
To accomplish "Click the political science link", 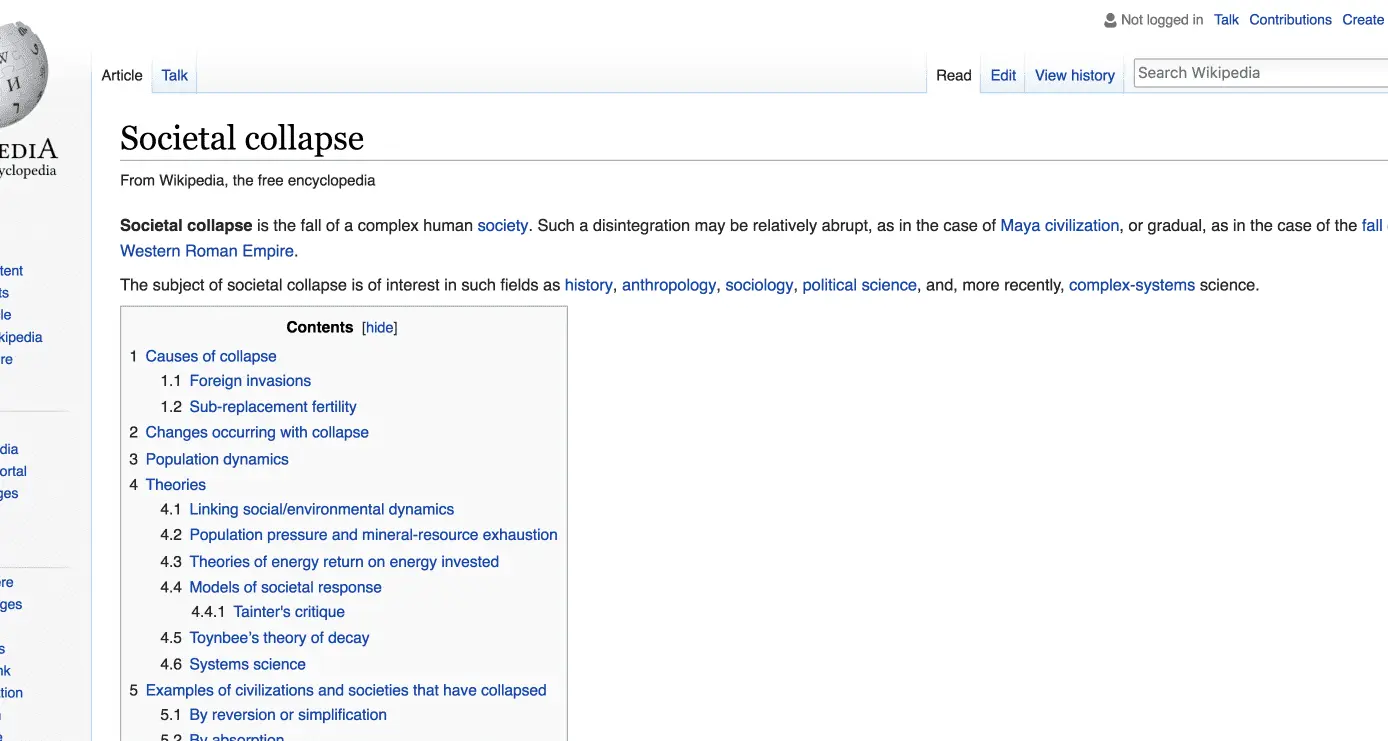I will point(859,285).
